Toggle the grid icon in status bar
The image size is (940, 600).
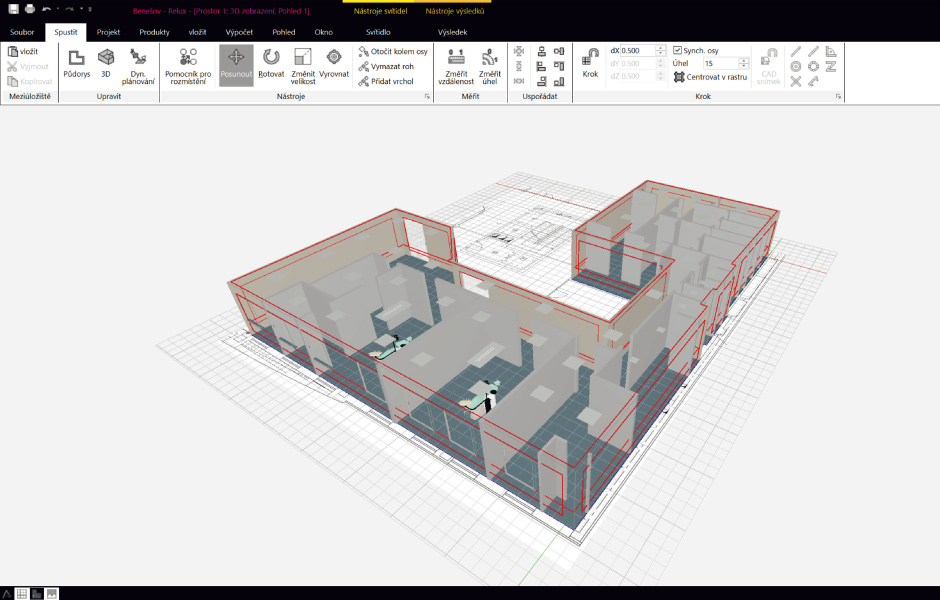(22, 593)
